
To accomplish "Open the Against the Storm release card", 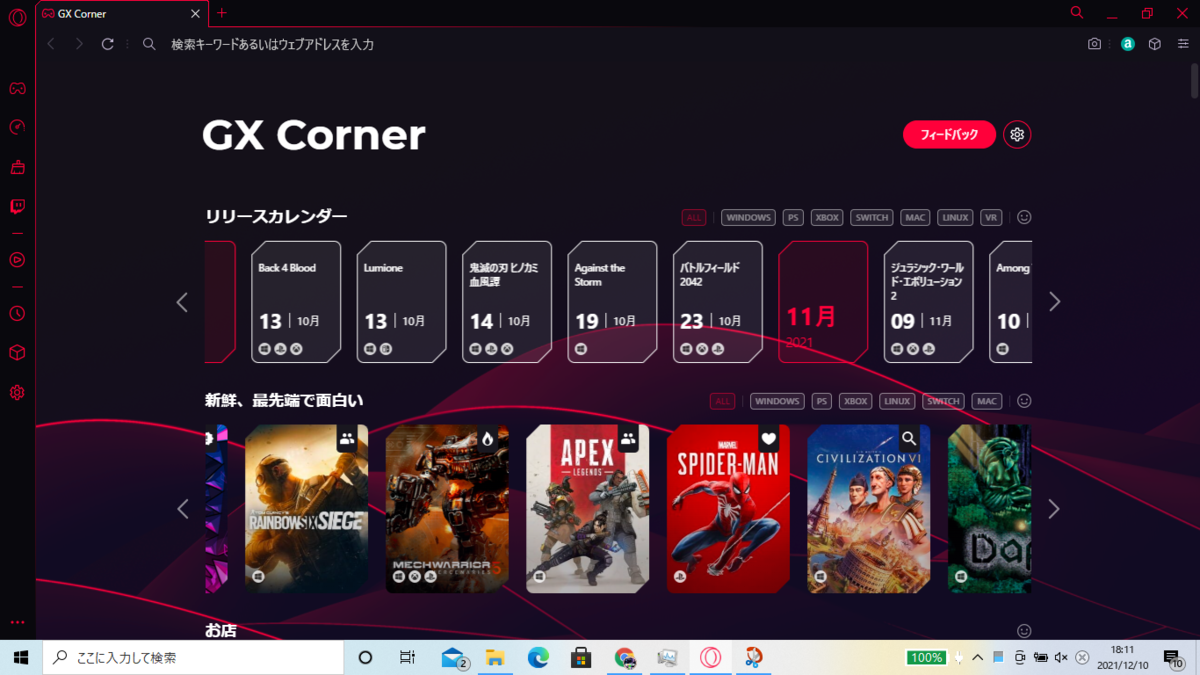I will pyautogui.click(x=613, y=302).
